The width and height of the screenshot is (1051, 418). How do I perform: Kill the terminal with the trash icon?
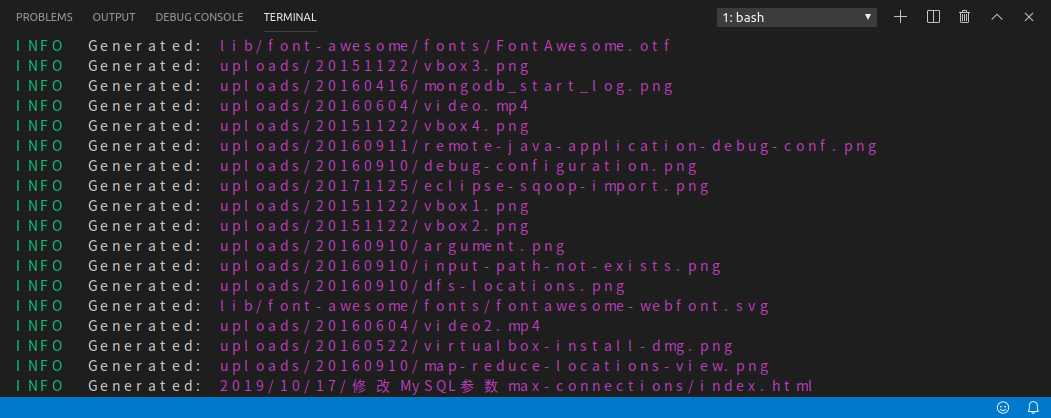[x=965, y=17]
